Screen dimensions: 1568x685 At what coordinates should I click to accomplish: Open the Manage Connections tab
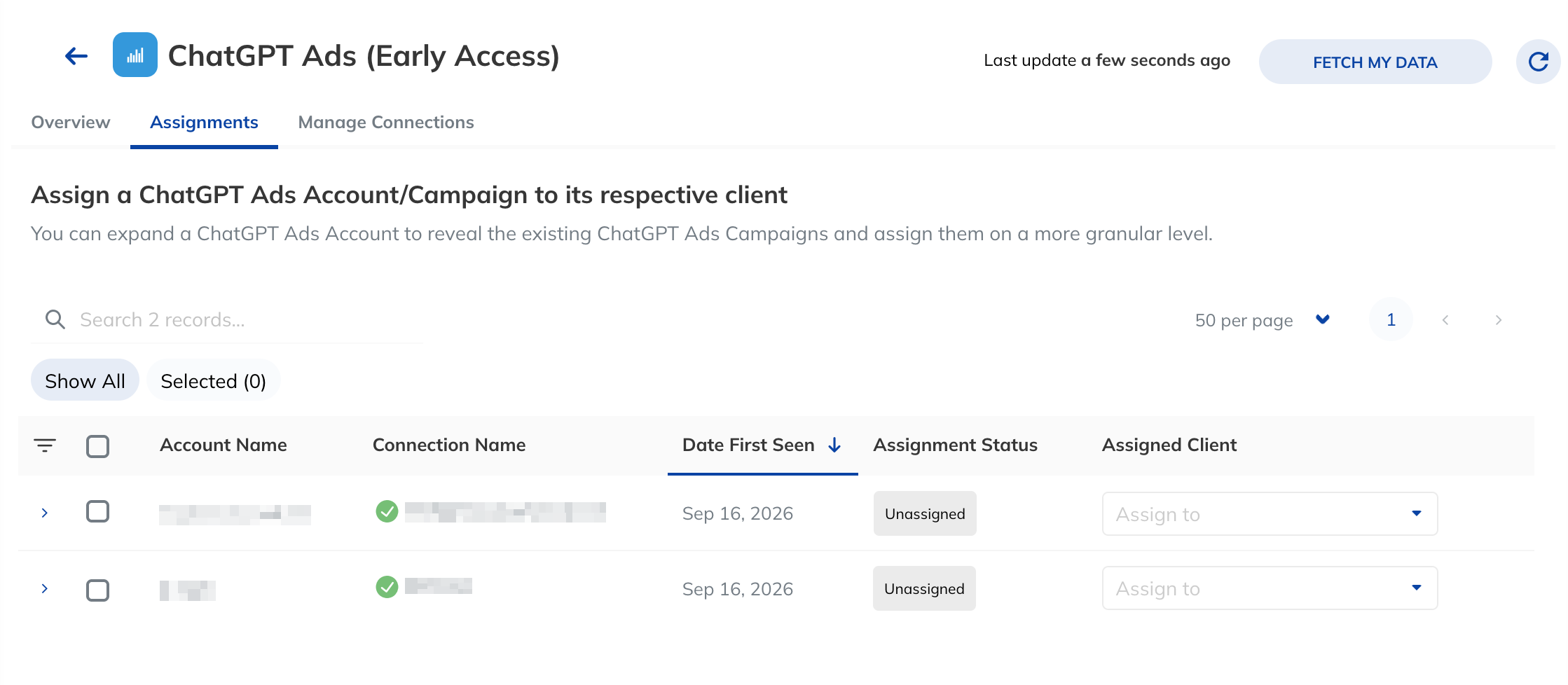(x=386, y=123)
